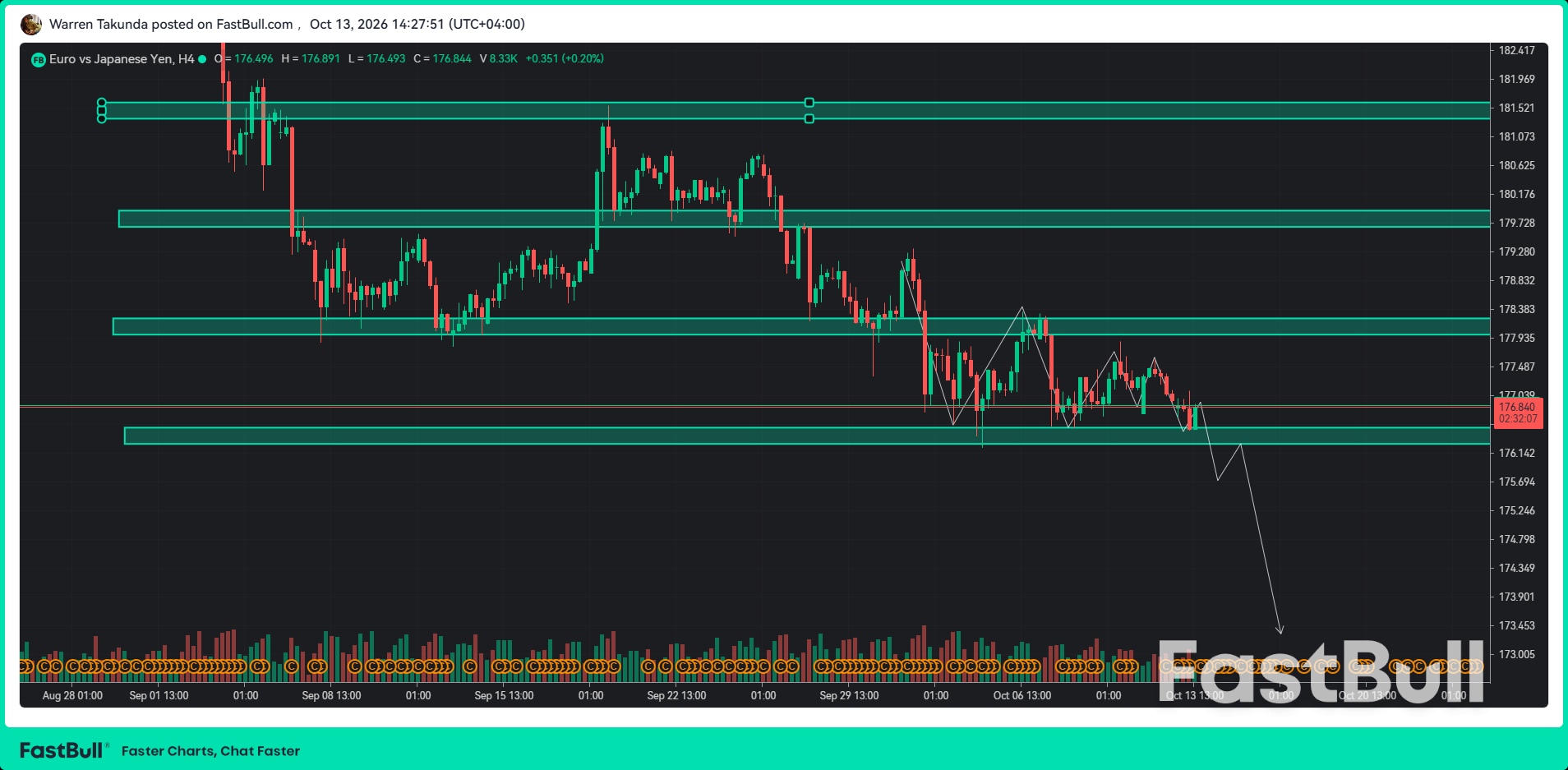Viewport: 1568px width, 770px height.
Task: Click the low value 176.493
Action: coord(386,59)
